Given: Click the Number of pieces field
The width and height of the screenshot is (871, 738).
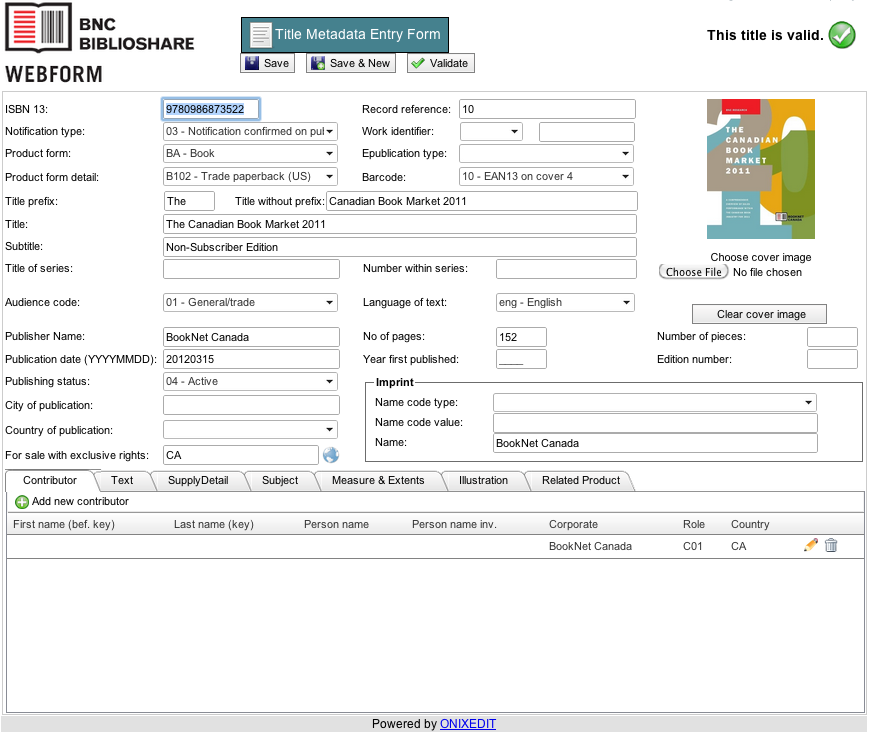Looking at the screenshot, I should pos(833,338).
